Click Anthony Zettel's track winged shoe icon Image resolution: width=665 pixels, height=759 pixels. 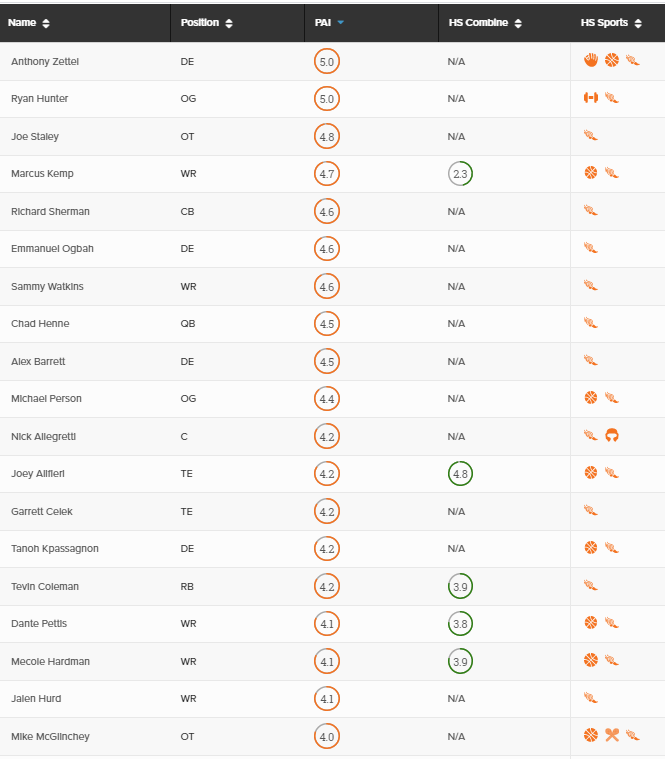[x=633, y=60]
